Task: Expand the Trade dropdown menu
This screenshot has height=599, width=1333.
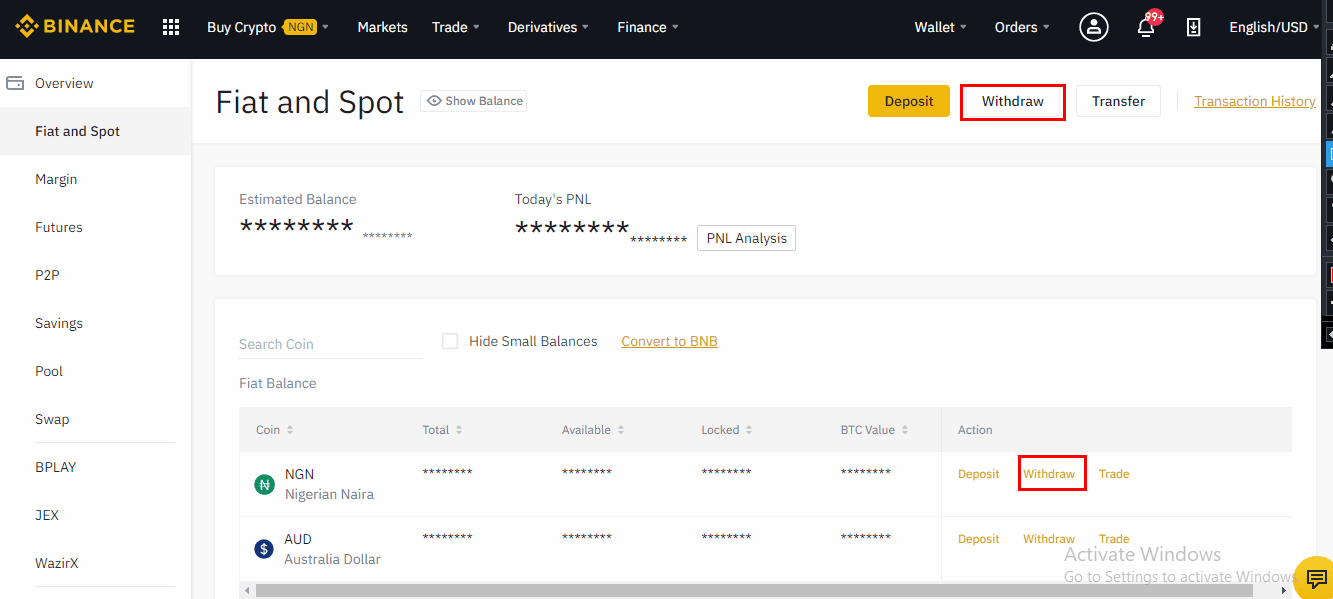Action: [x=456, y=27]
